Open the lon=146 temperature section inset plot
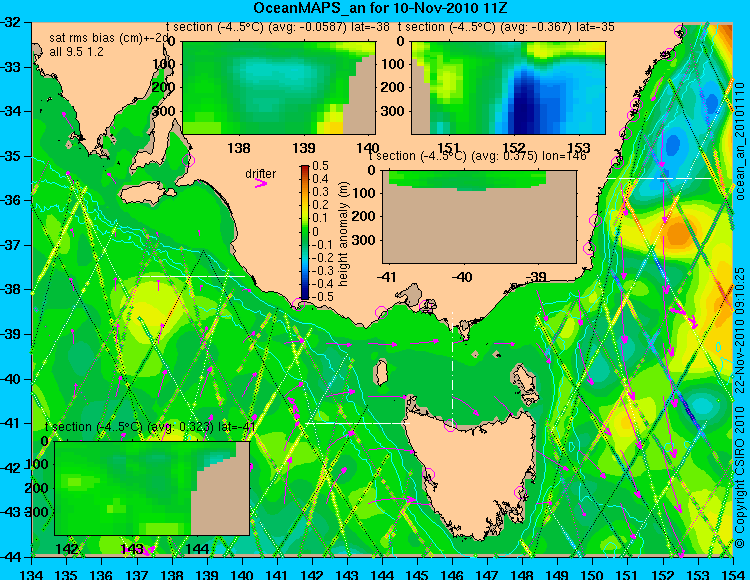 coord(479,217)
